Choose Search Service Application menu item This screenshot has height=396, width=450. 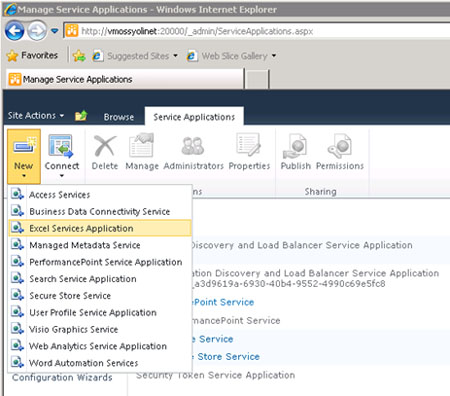coord(100,279)
